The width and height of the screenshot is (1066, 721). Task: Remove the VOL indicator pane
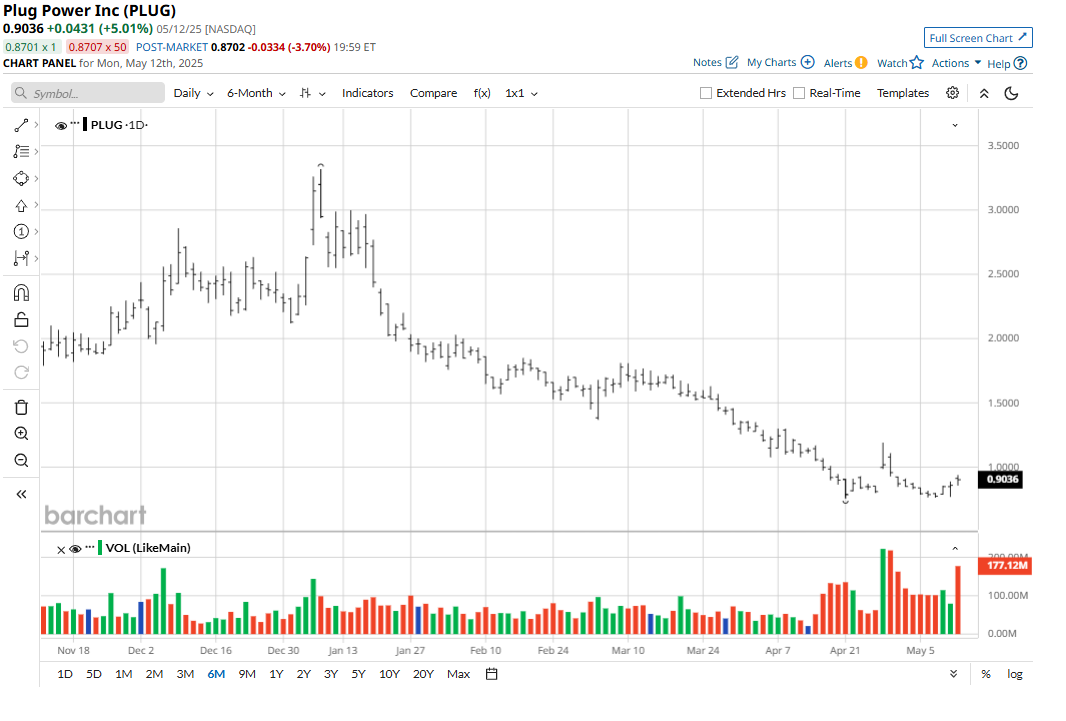pos(61,549)
